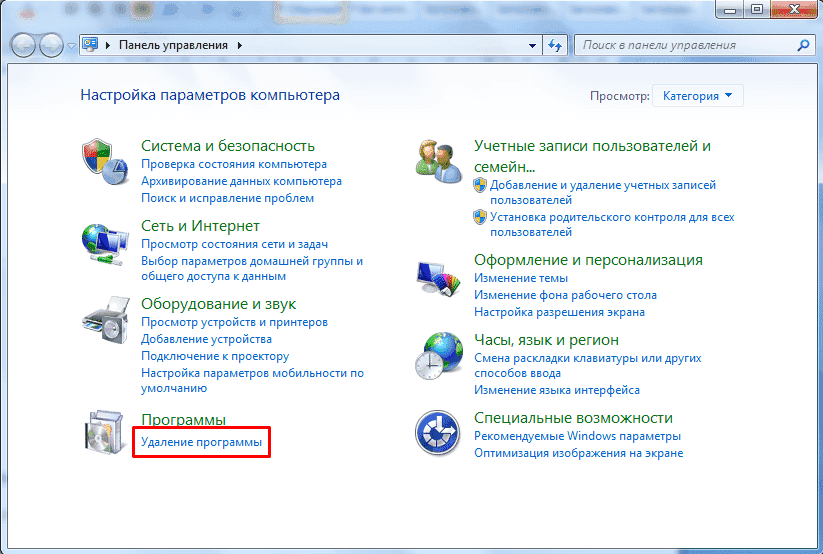Open the Ease of Access icon
The width and height of the screenshot is (823, 554).
click(437, 432)
